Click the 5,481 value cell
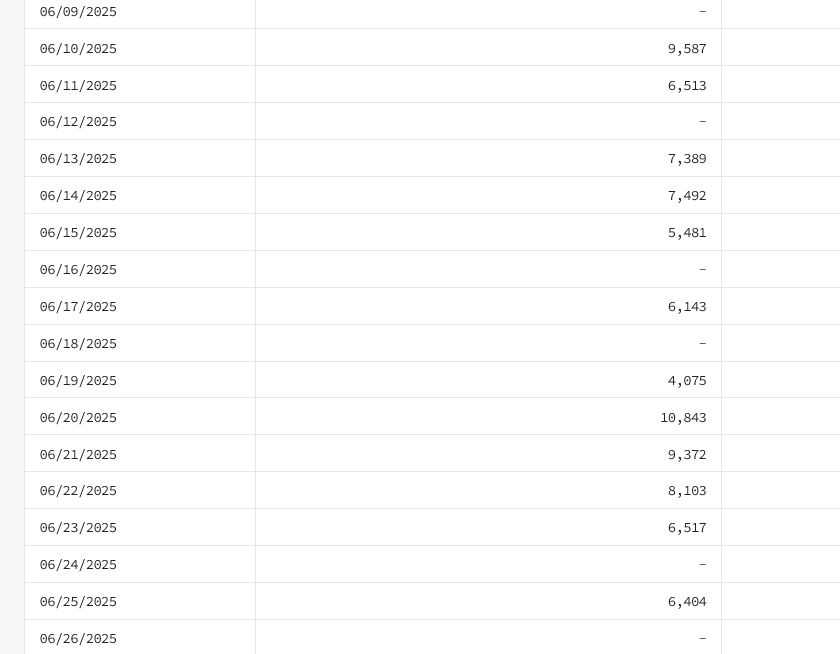This screenshot has width=840, height=654. pos(489,232)
